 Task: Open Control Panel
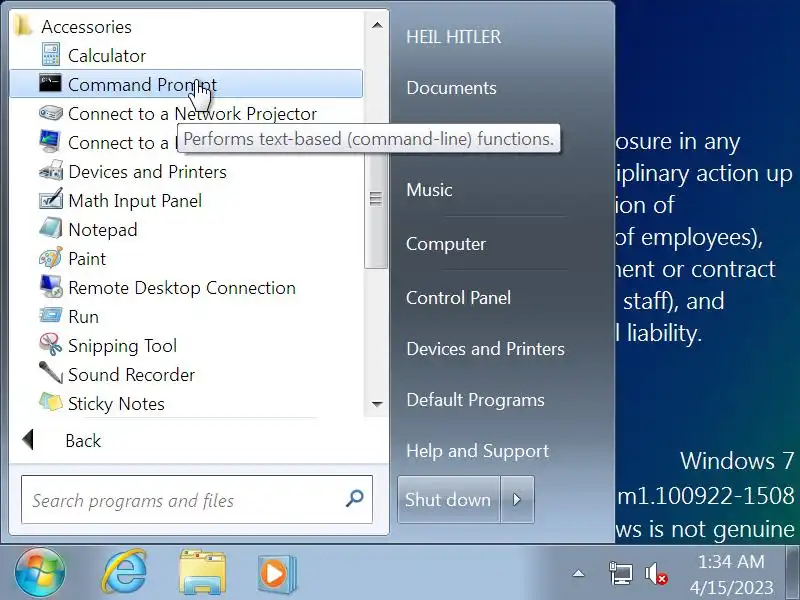(x=458, y=298)
